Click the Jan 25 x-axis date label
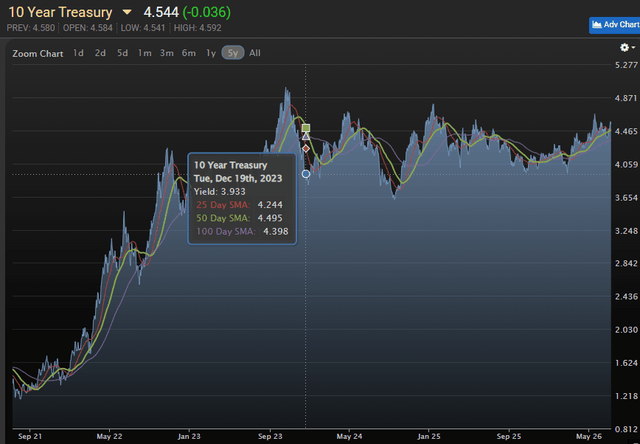 click(x=429, y=437)
